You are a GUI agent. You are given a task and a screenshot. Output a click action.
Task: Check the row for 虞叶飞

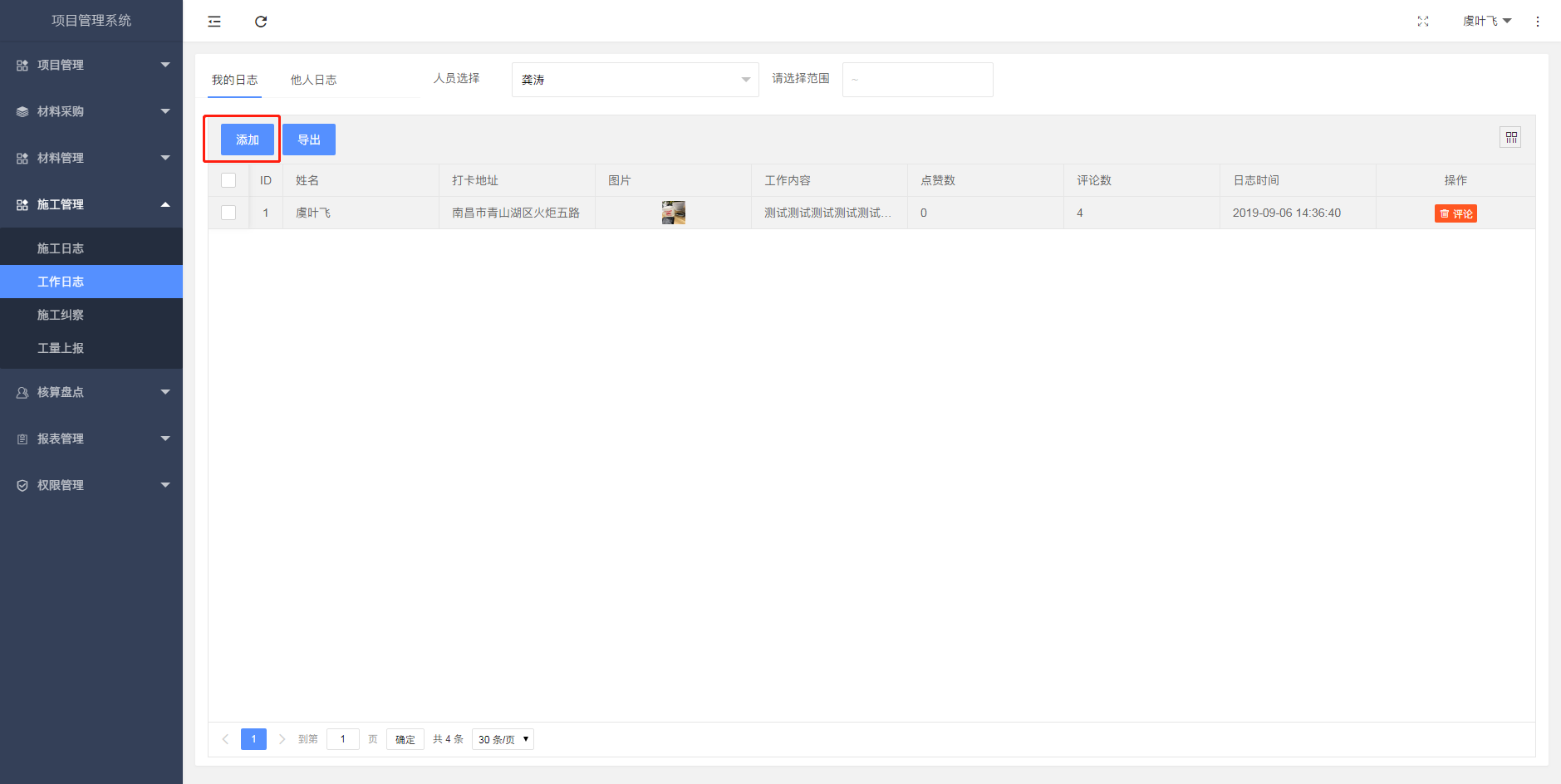(228, 213)
